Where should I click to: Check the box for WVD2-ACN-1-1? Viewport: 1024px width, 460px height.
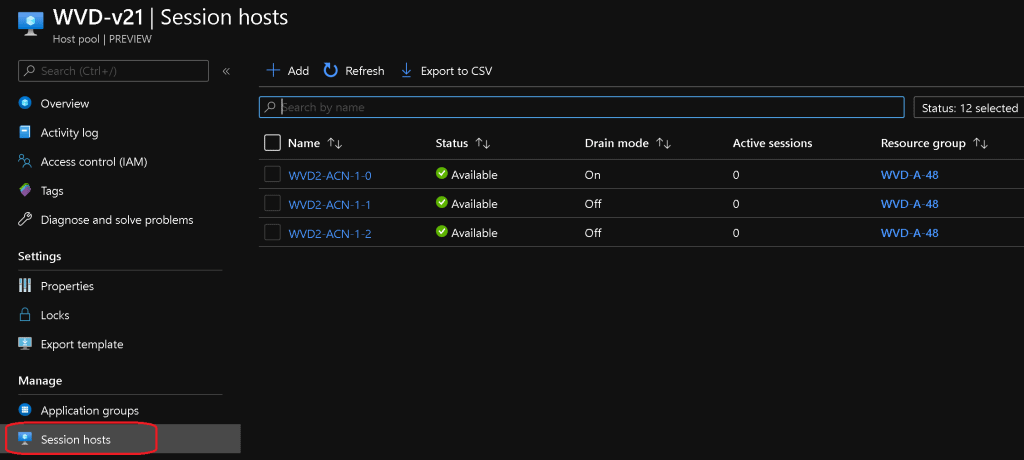[272, 203]
